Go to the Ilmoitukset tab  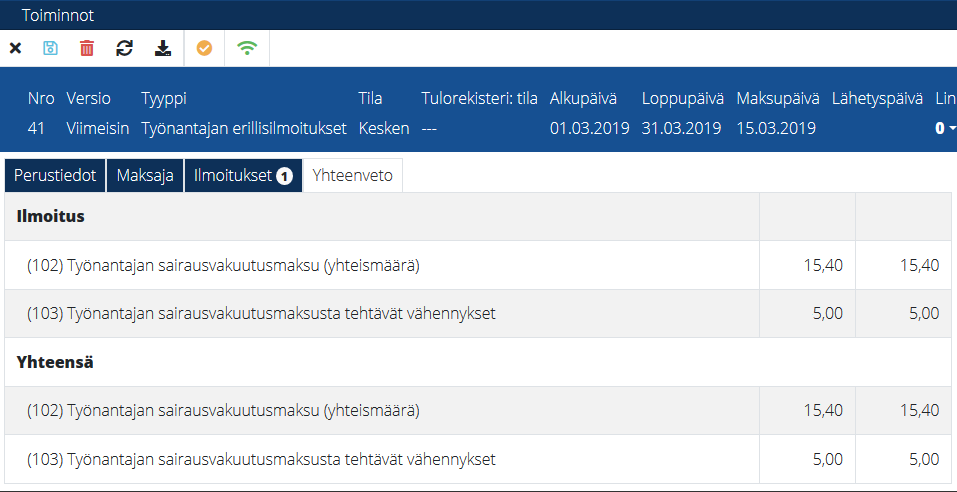pyautogui.click(x=233, y=176)
